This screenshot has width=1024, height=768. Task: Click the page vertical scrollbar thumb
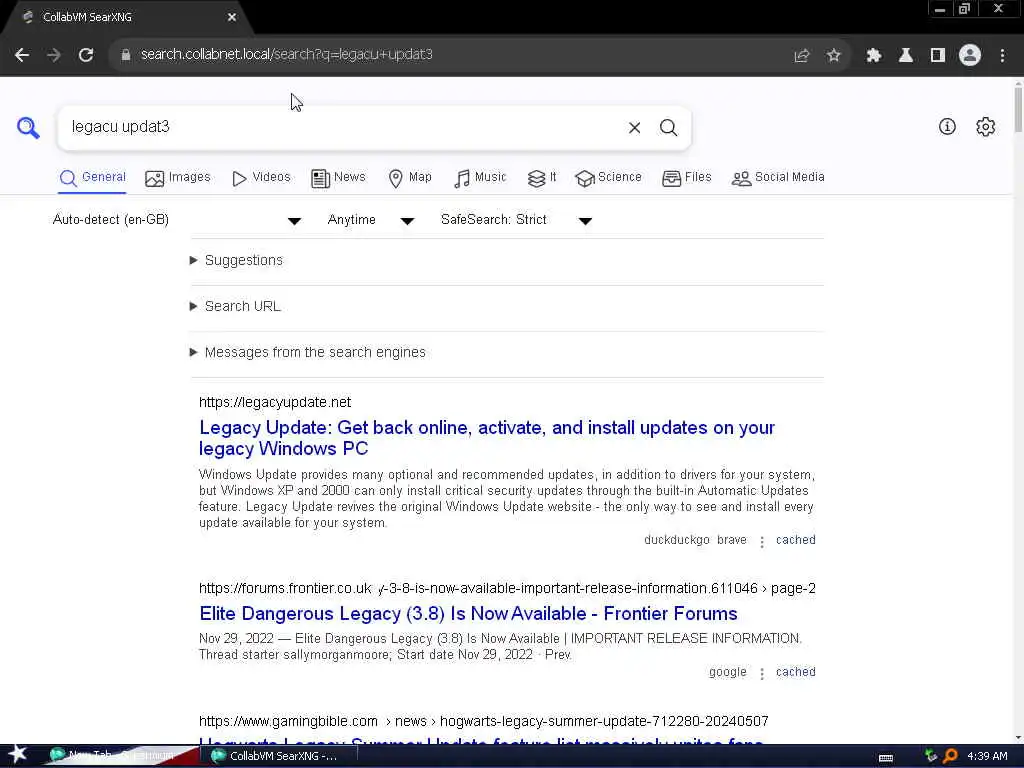[x=1018, y=108]
